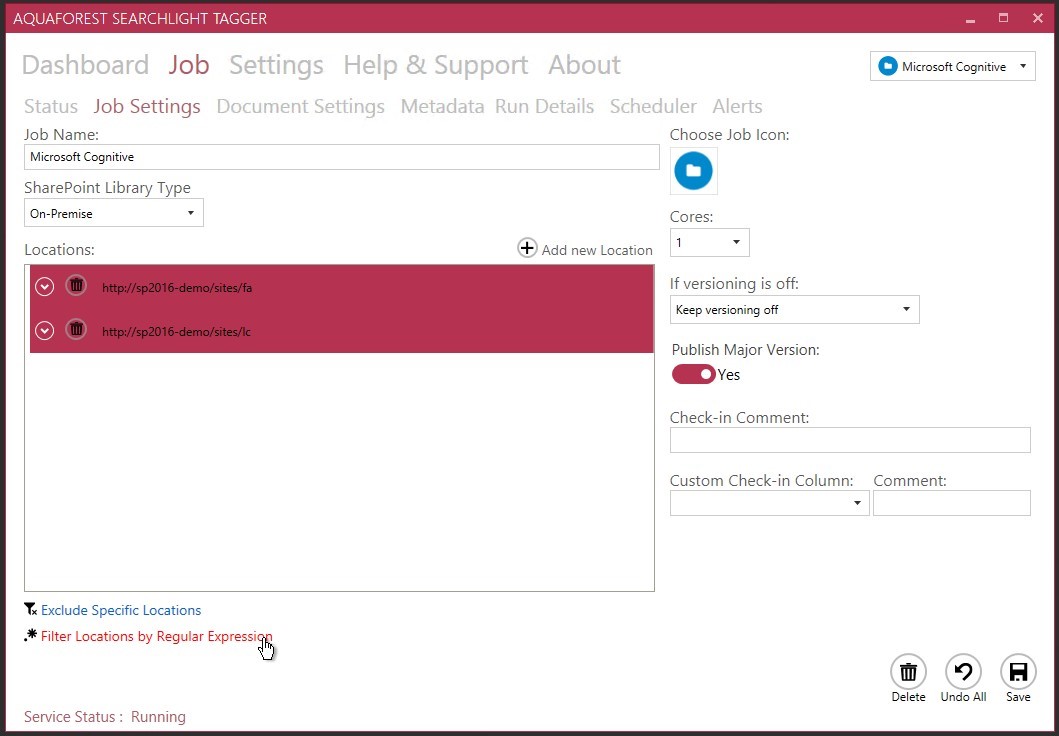
Task: Click the Add new Location plus icon
Action: pos(527,248)
